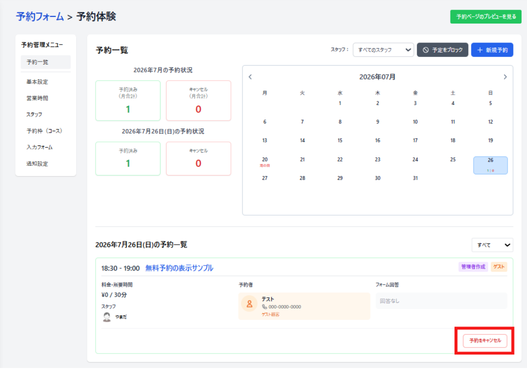527x369 pixels.
Task: Click the 回答なし form answer field
Action: pos(441,301)
